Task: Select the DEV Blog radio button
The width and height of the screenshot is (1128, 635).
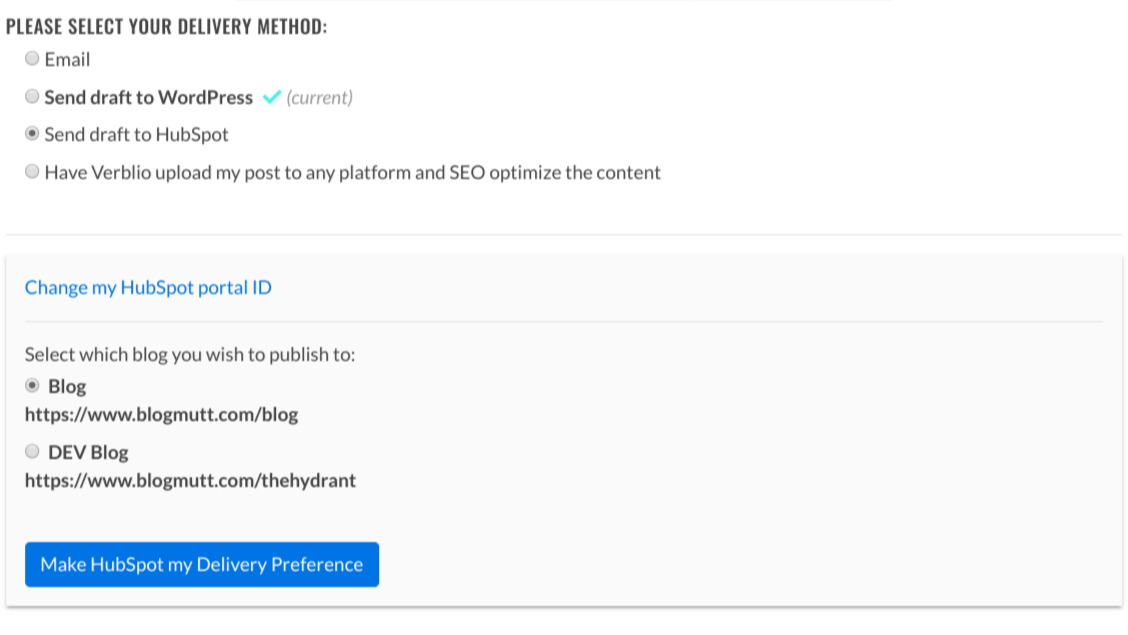Action: 33,452
